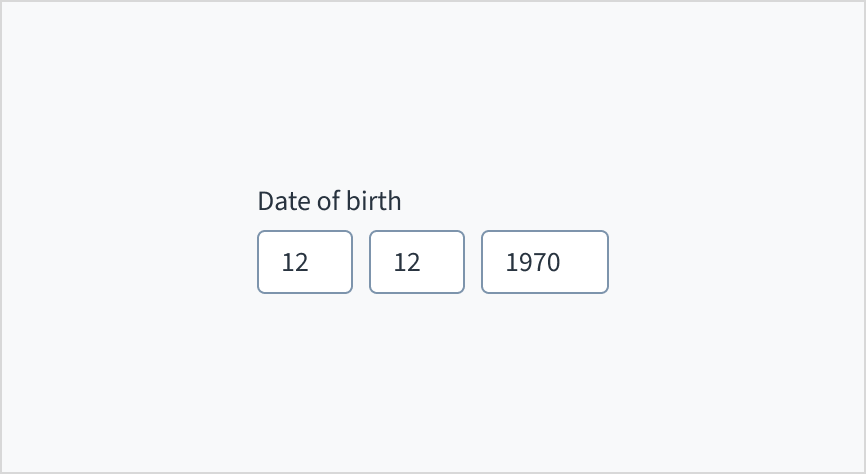Screen dimensions: 866x474
Task: Activate the second narrow date input box
Action: tap(417, 262)
